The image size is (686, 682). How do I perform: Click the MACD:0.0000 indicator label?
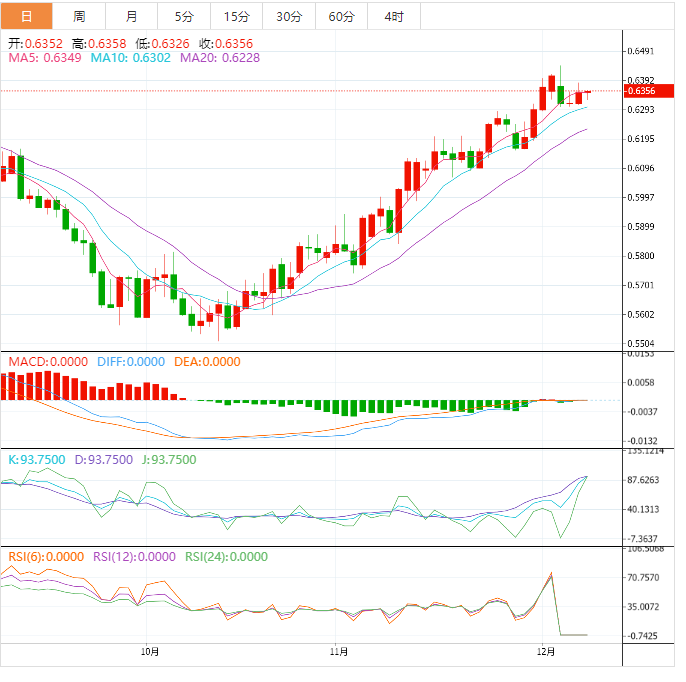point(48,362)
